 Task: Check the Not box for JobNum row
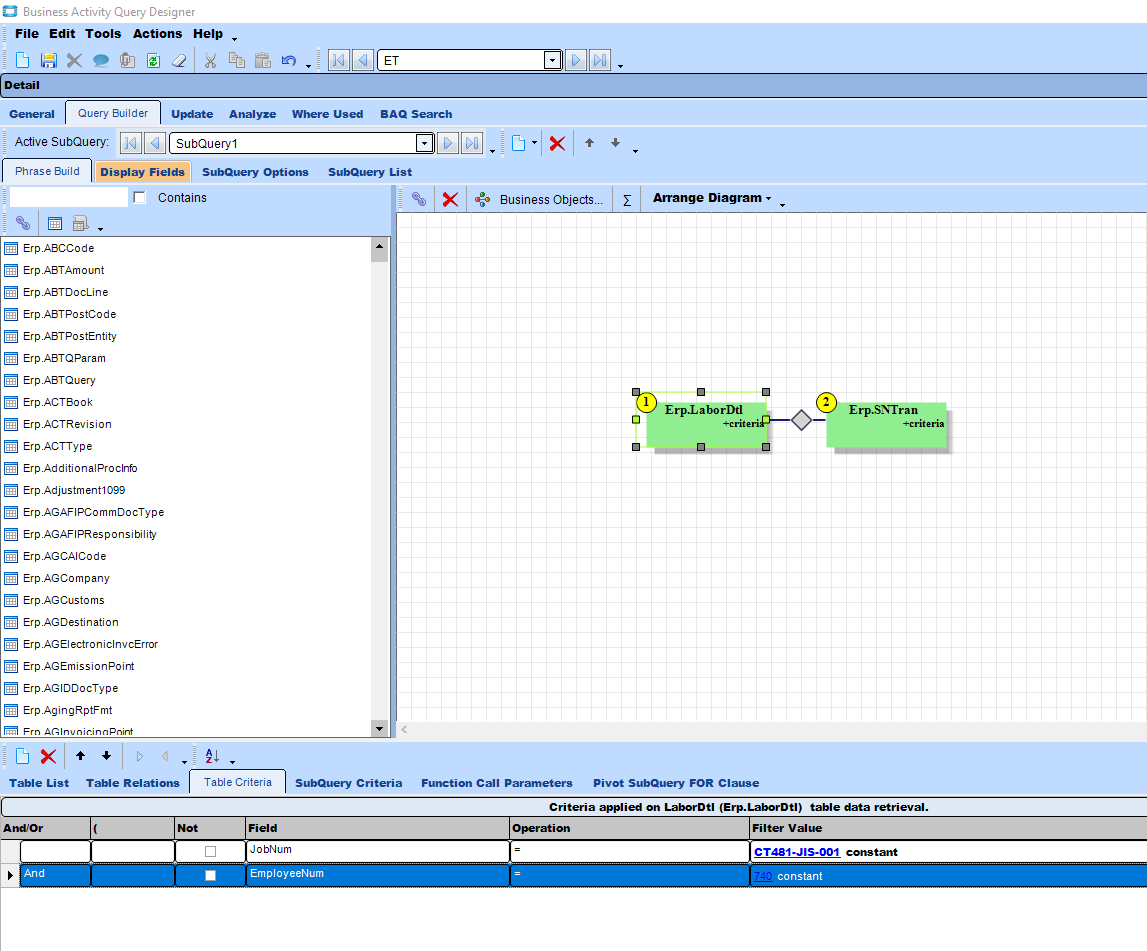[210, 851]
